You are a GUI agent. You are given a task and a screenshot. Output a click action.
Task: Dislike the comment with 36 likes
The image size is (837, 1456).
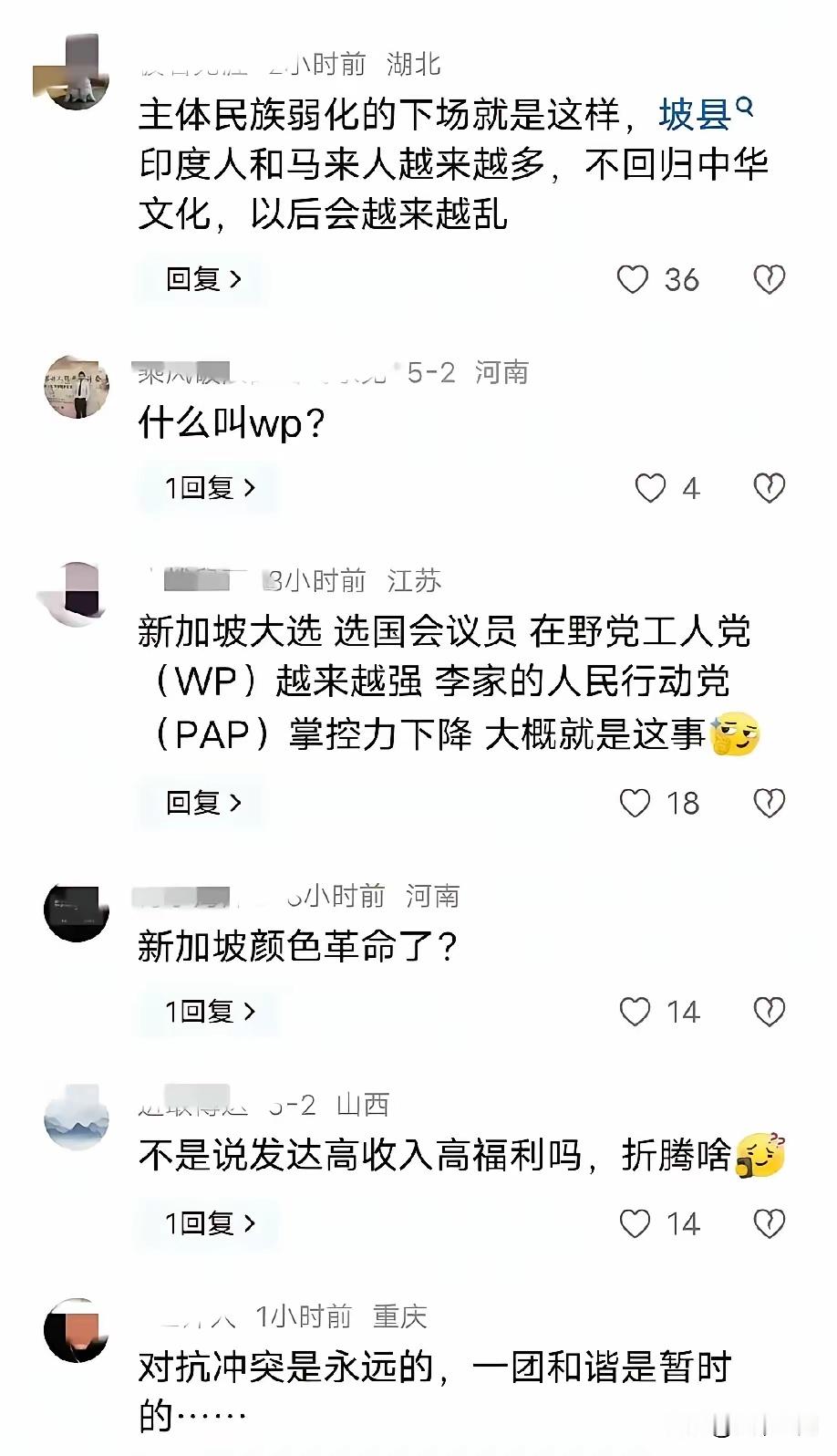(770, 279)
